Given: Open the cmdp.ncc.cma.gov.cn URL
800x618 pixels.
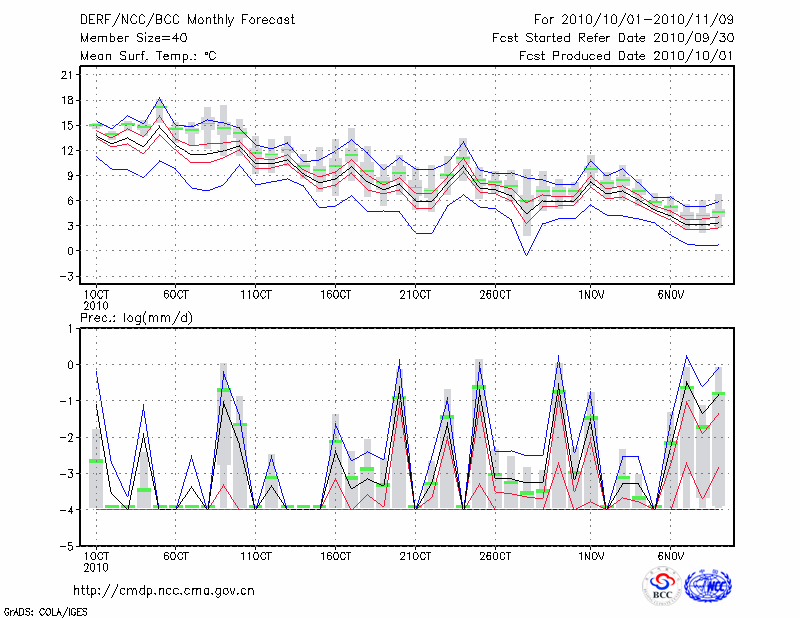Looking at the screenshot, I should click(x=164, y=590).
